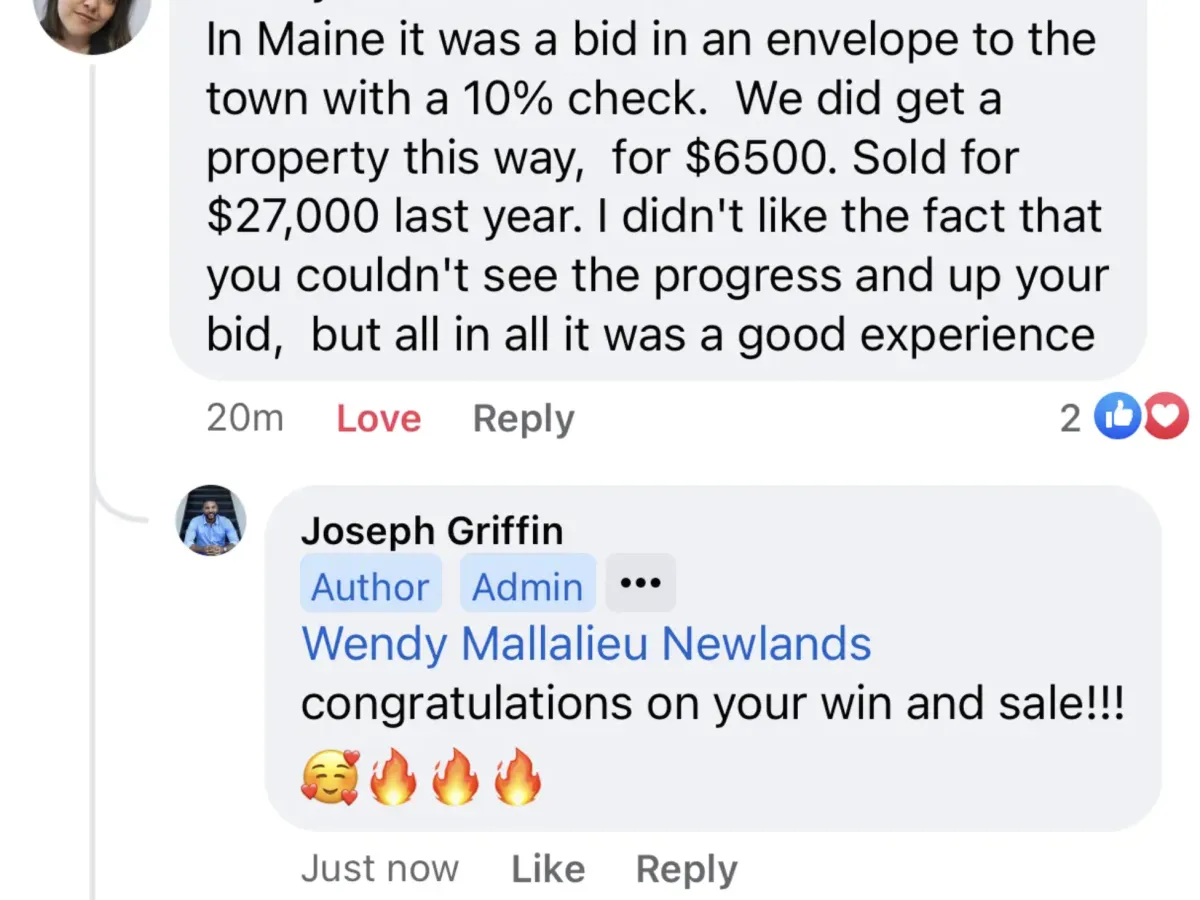Click the 20m timestamp
Viewport: 1200px width, 900px height.
pos(245,418)
